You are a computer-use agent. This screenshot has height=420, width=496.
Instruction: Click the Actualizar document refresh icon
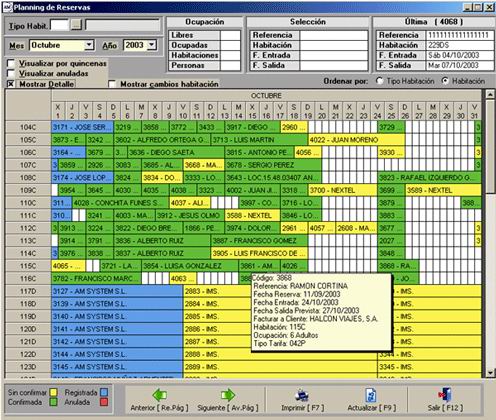tap(371, 395)
